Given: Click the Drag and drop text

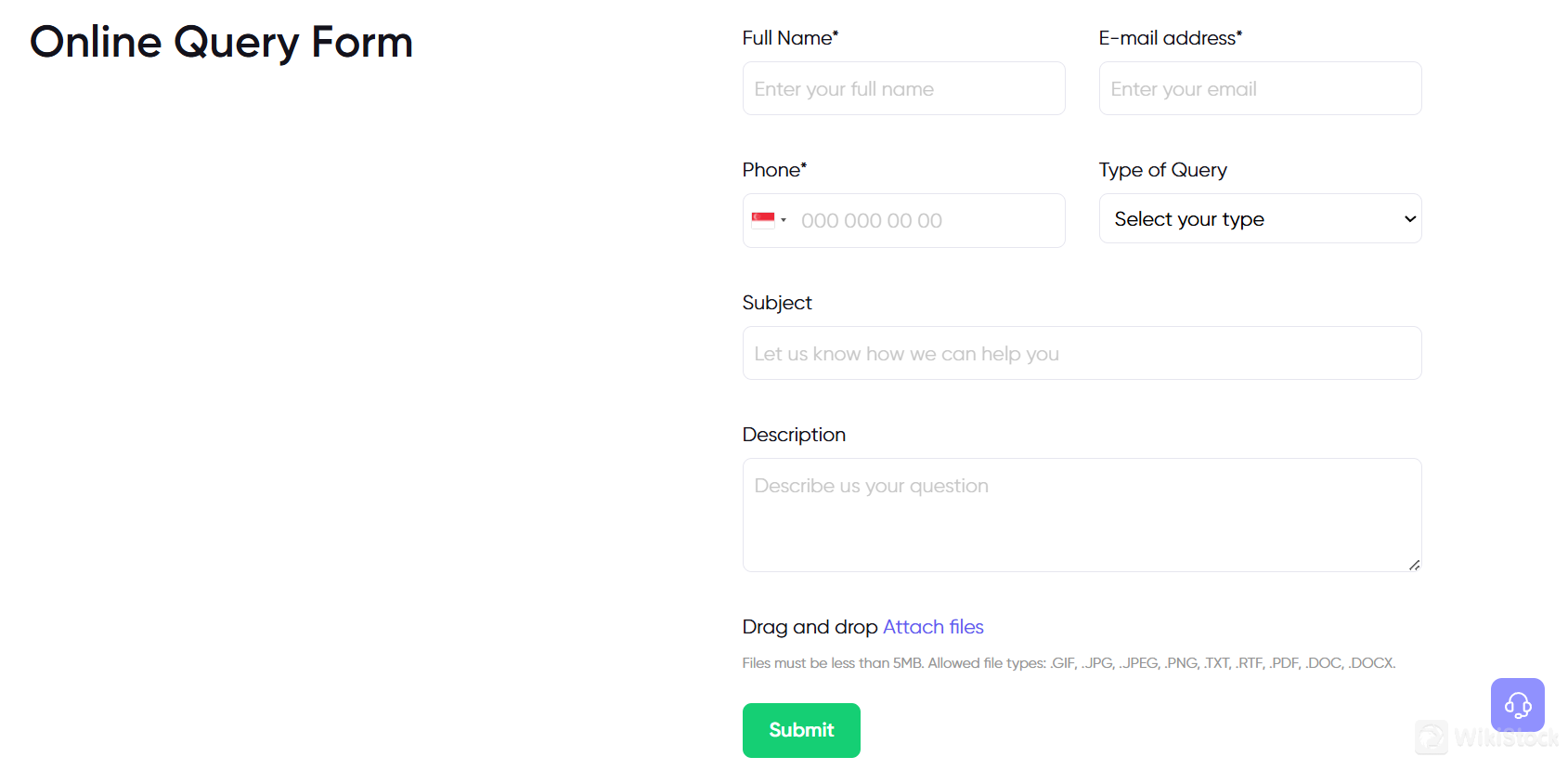Looking at the screenshot, I should tap(810, 627).
